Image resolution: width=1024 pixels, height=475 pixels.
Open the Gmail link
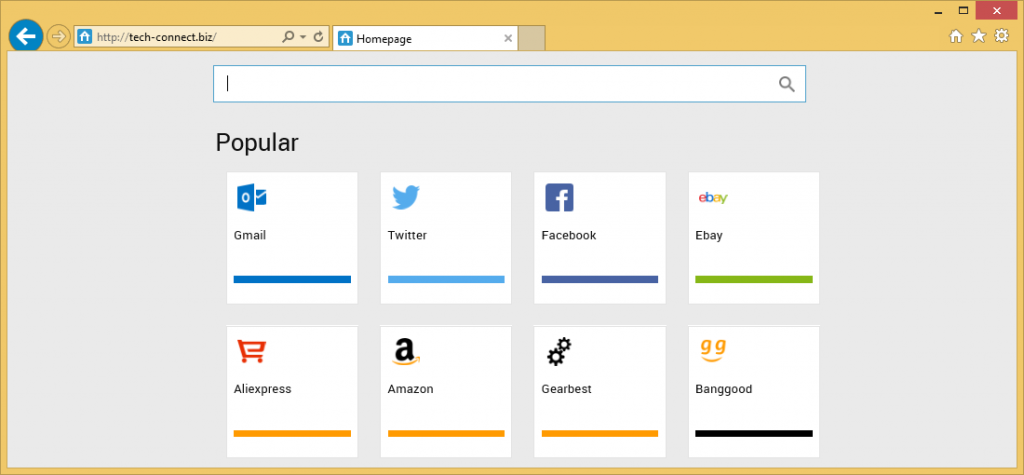tap(250, 236)
